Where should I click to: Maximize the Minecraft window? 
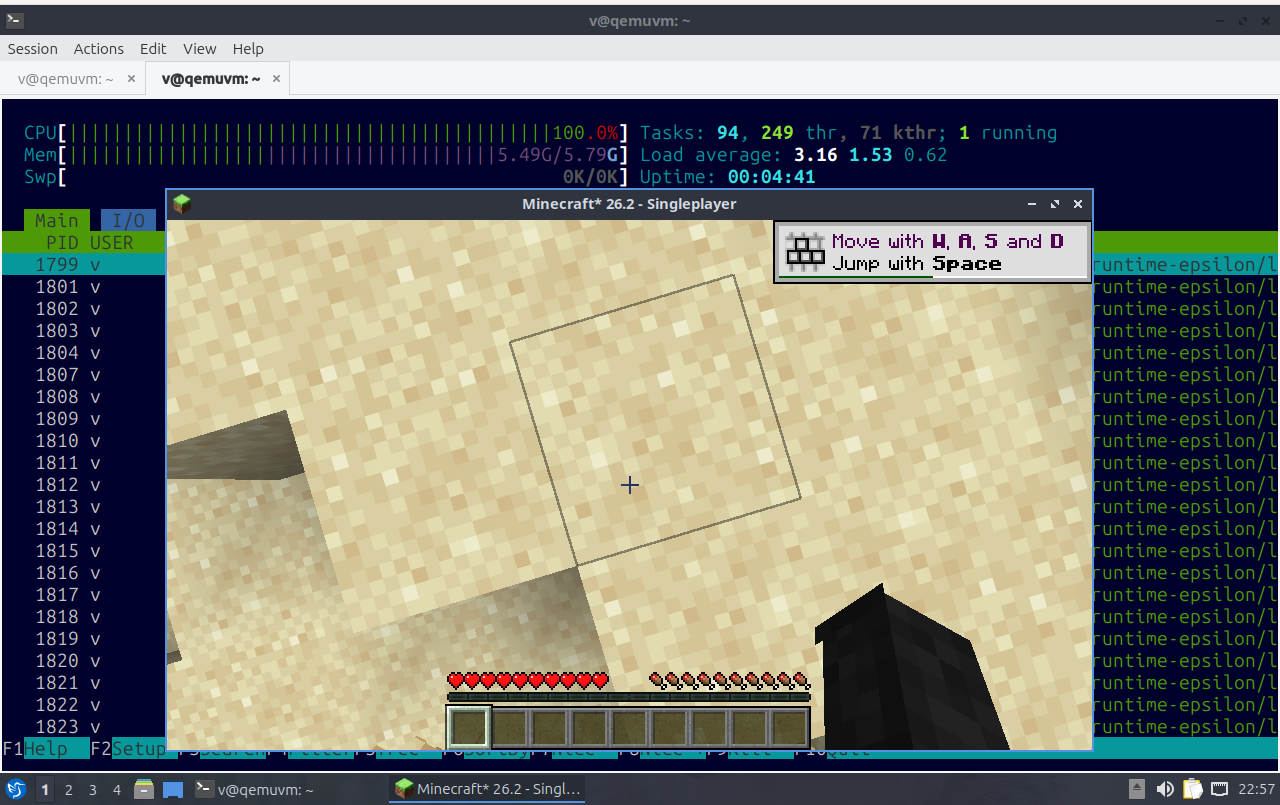[x=1055, y=204]
